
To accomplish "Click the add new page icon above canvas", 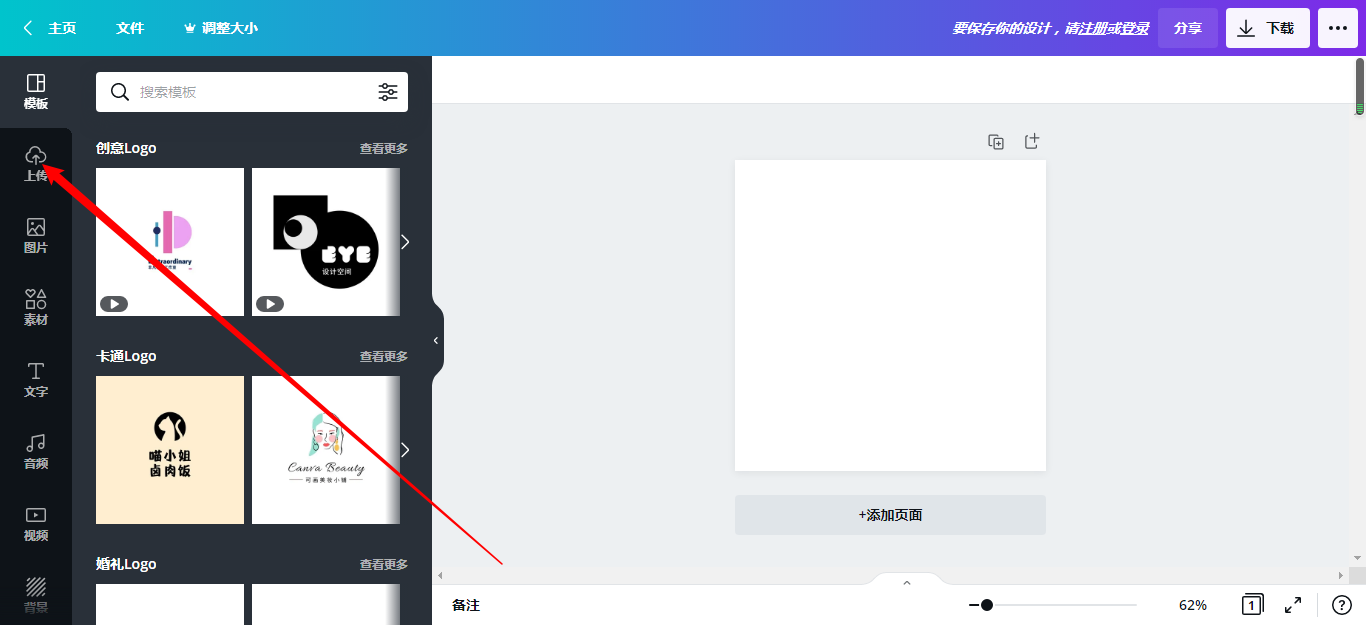I will tap(1032, 142).
